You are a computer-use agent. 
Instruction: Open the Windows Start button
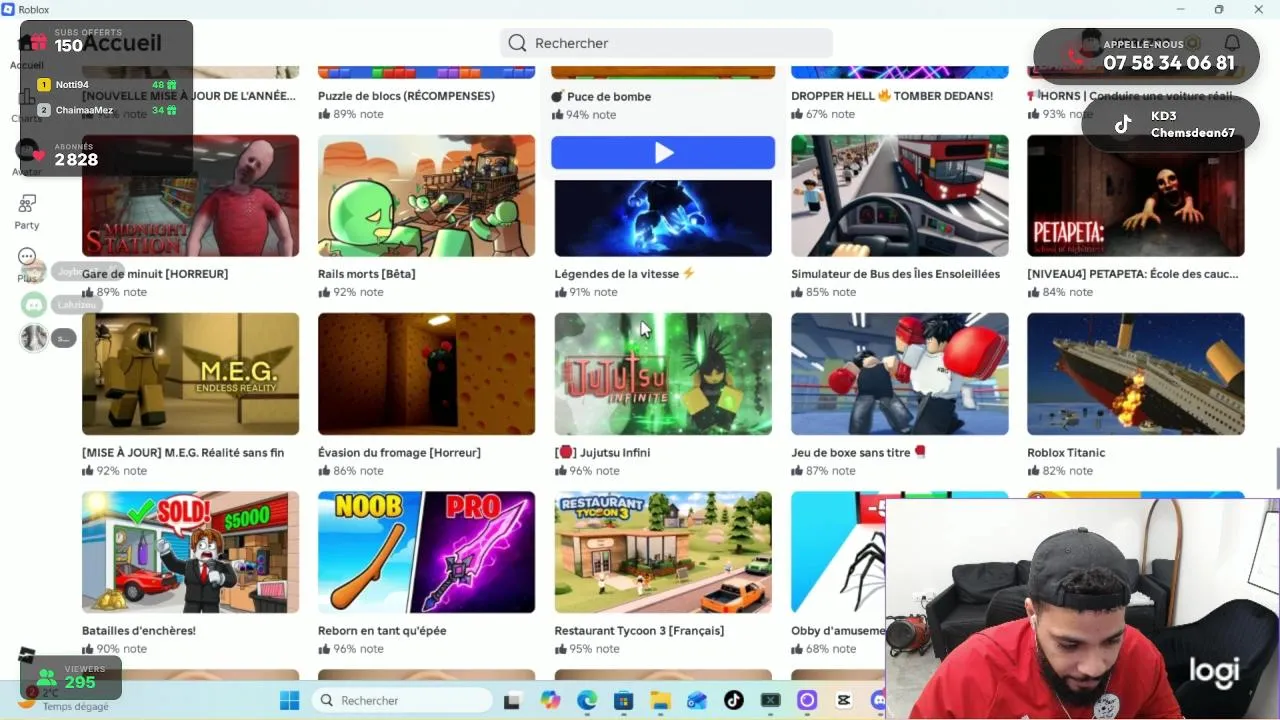[x=289, y=700]
